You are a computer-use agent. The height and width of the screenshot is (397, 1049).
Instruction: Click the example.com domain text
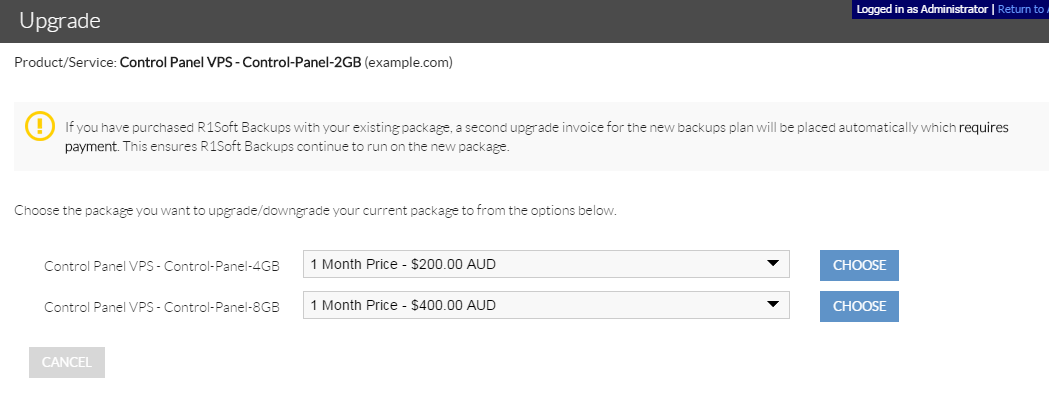[409, 63]
